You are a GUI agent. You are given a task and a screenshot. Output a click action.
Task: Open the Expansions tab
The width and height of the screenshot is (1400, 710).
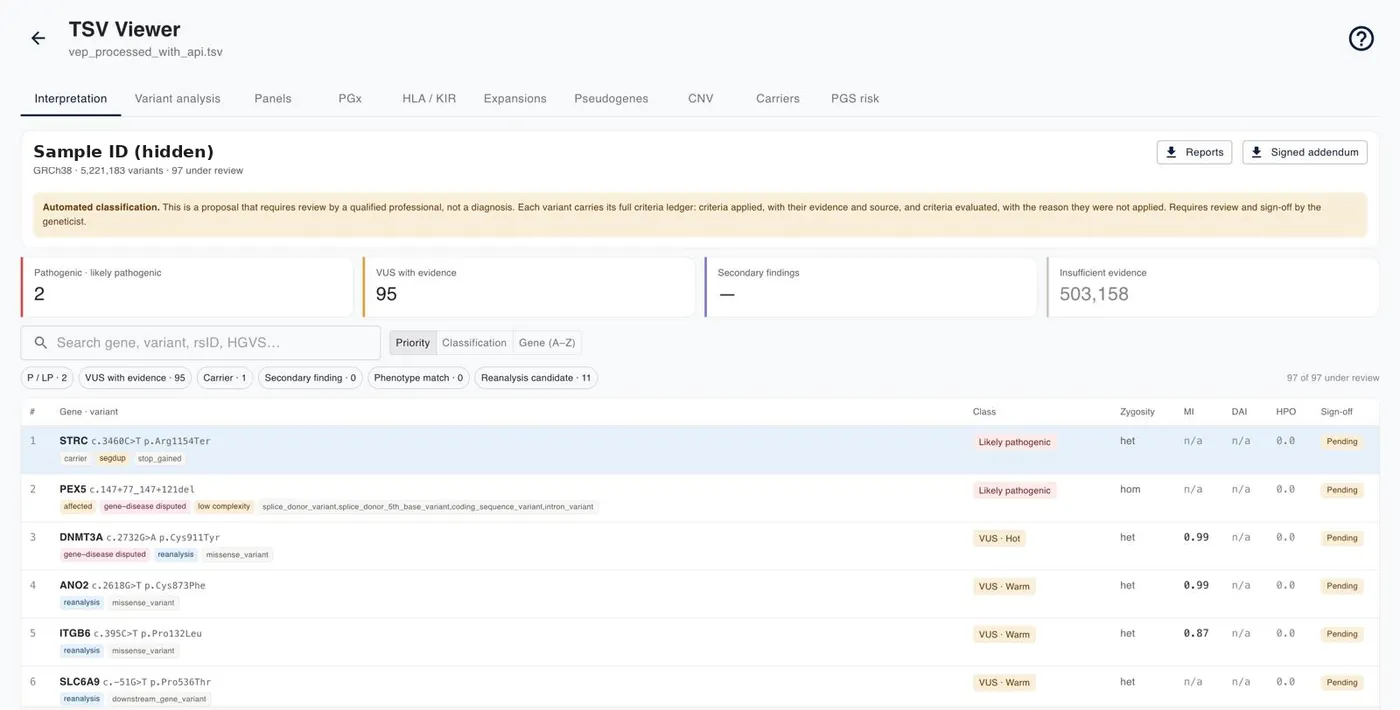coord(515,98)
